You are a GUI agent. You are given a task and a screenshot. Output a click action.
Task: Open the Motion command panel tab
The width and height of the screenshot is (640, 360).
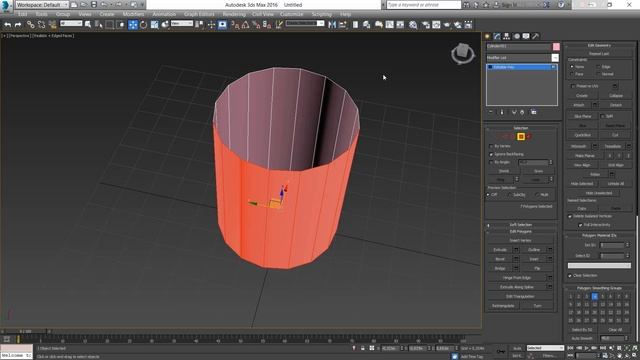pyautogui.click(x=517, y=36)
